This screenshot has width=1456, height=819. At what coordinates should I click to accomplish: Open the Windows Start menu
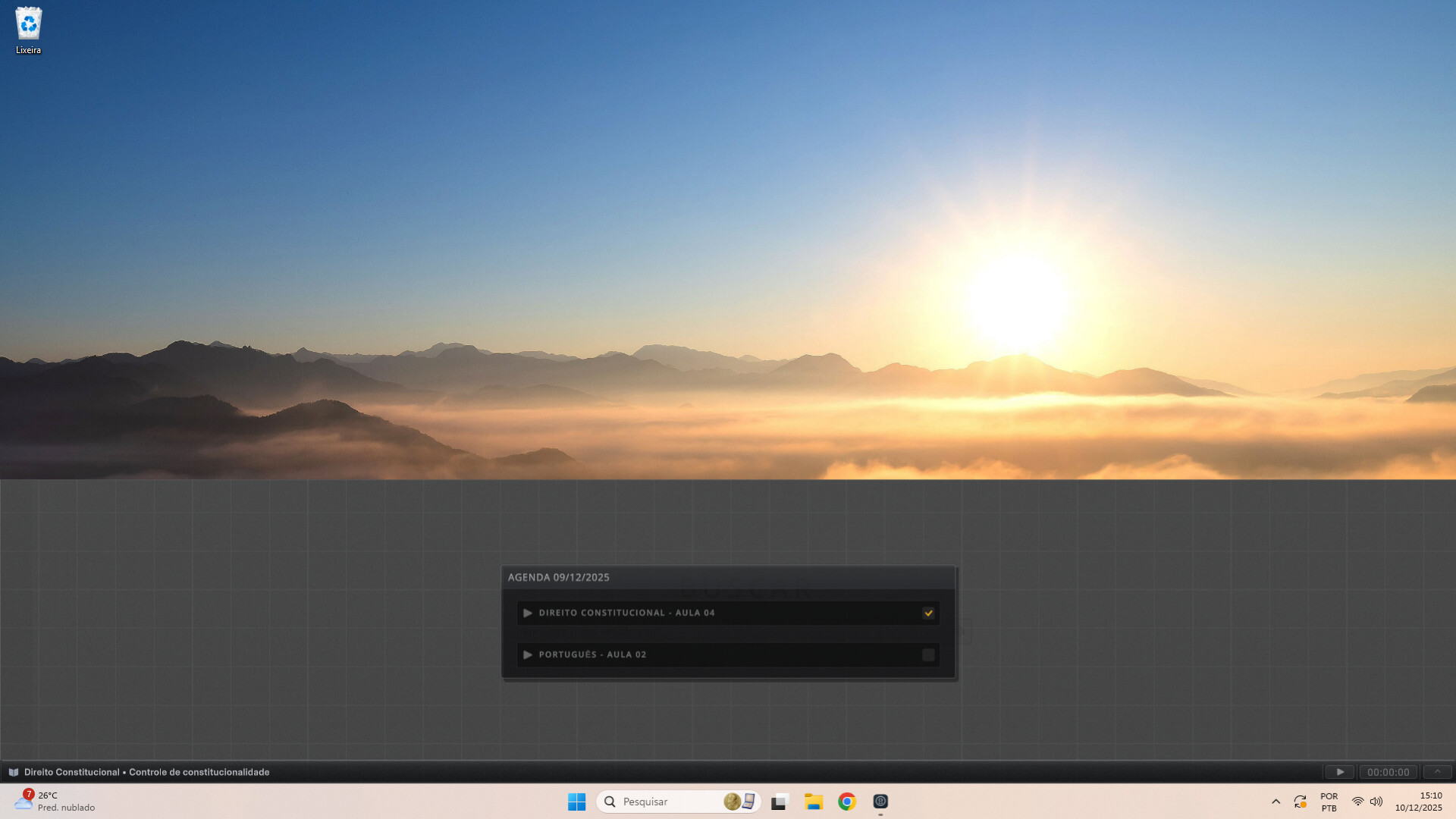point(577,802)
